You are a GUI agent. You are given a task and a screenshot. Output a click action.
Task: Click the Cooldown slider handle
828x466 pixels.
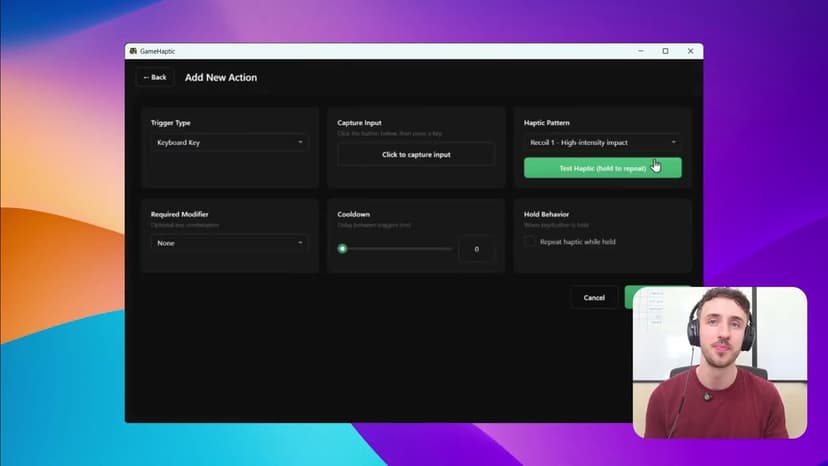[342, 248]
